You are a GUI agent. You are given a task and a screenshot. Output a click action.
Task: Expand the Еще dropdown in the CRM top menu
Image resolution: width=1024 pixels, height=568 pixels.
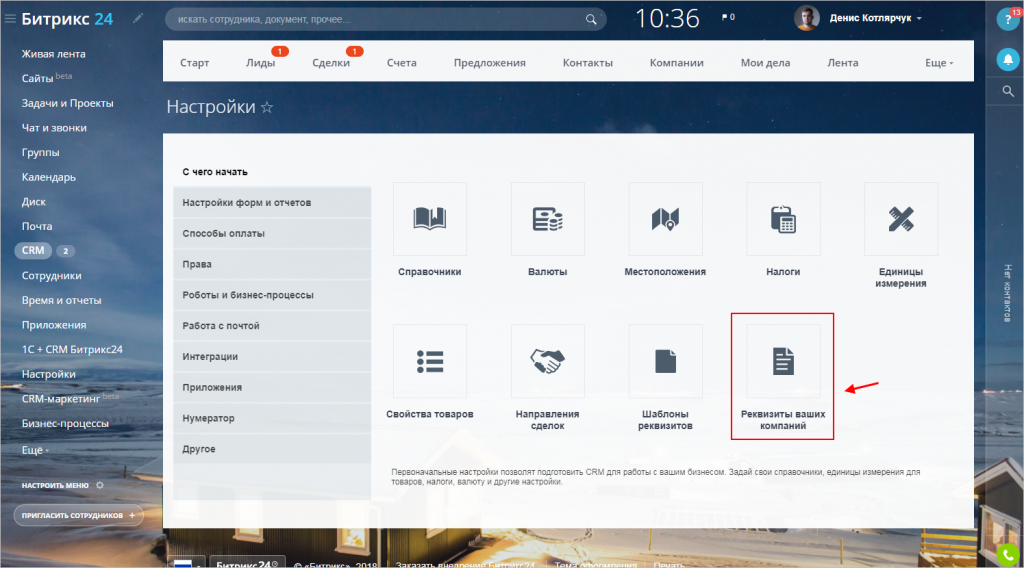click(939, 63)
